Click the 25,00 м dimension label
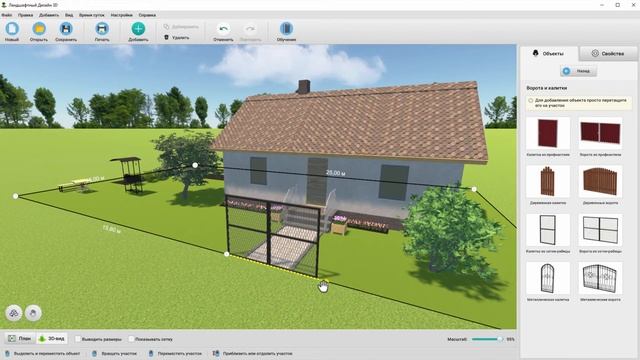The width and height of the screenshot is (640, 360). [x=336, y=173]
